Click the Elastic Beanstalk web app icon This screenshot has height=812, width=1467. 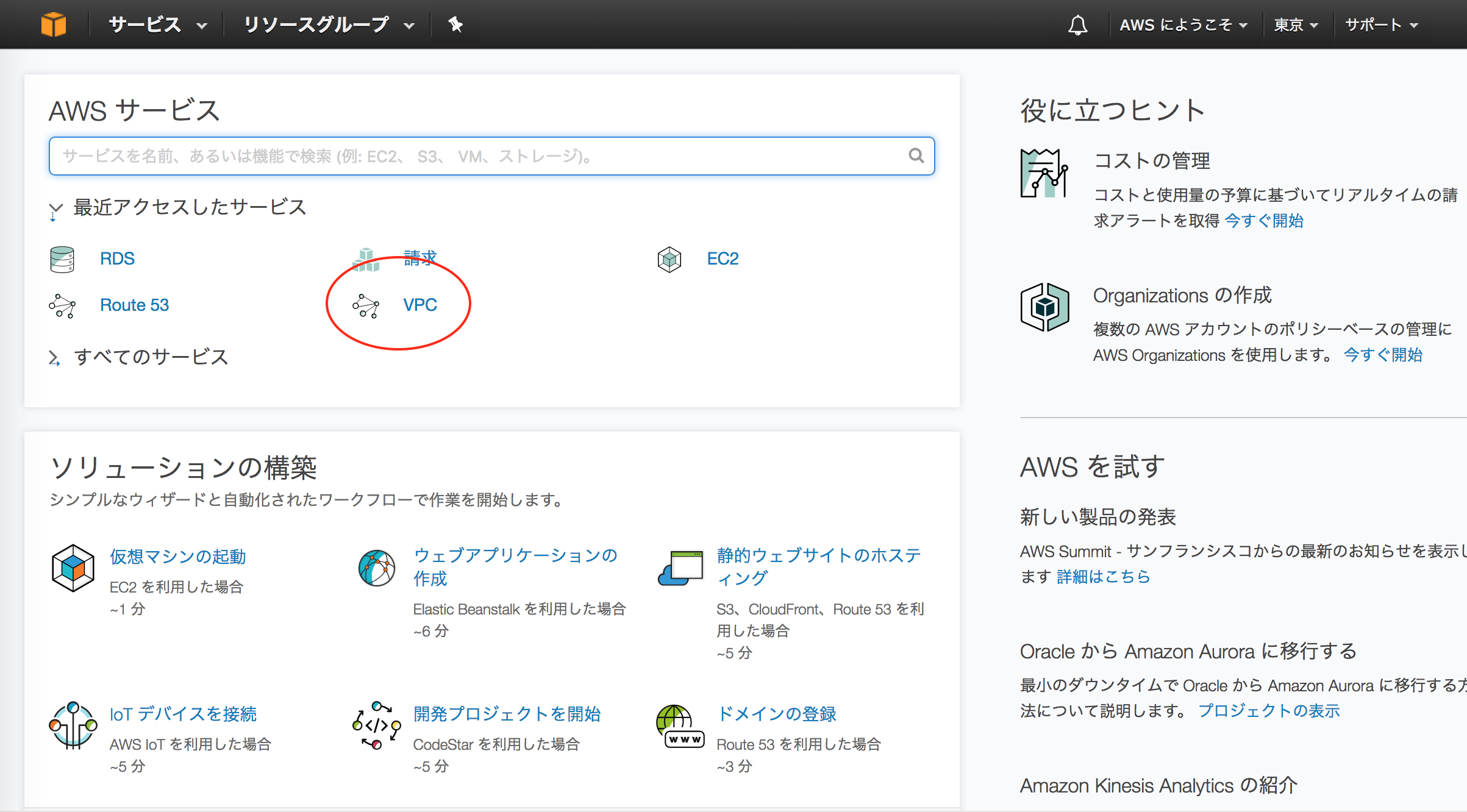click(x=377, y=568)
